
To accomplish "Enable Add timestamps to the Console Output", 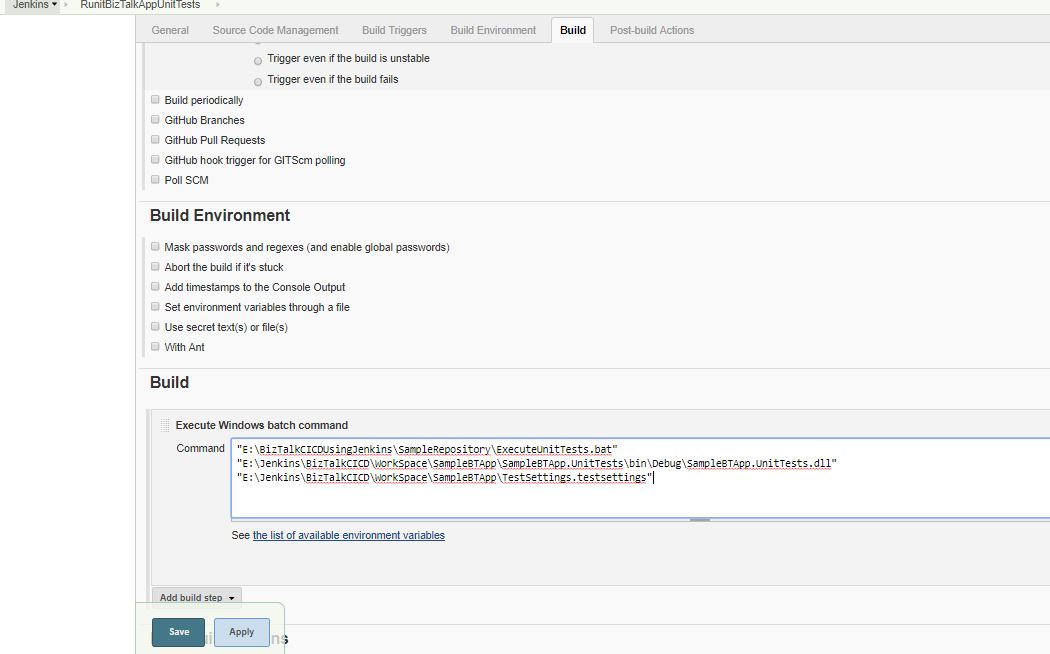I will pos(155,287).
